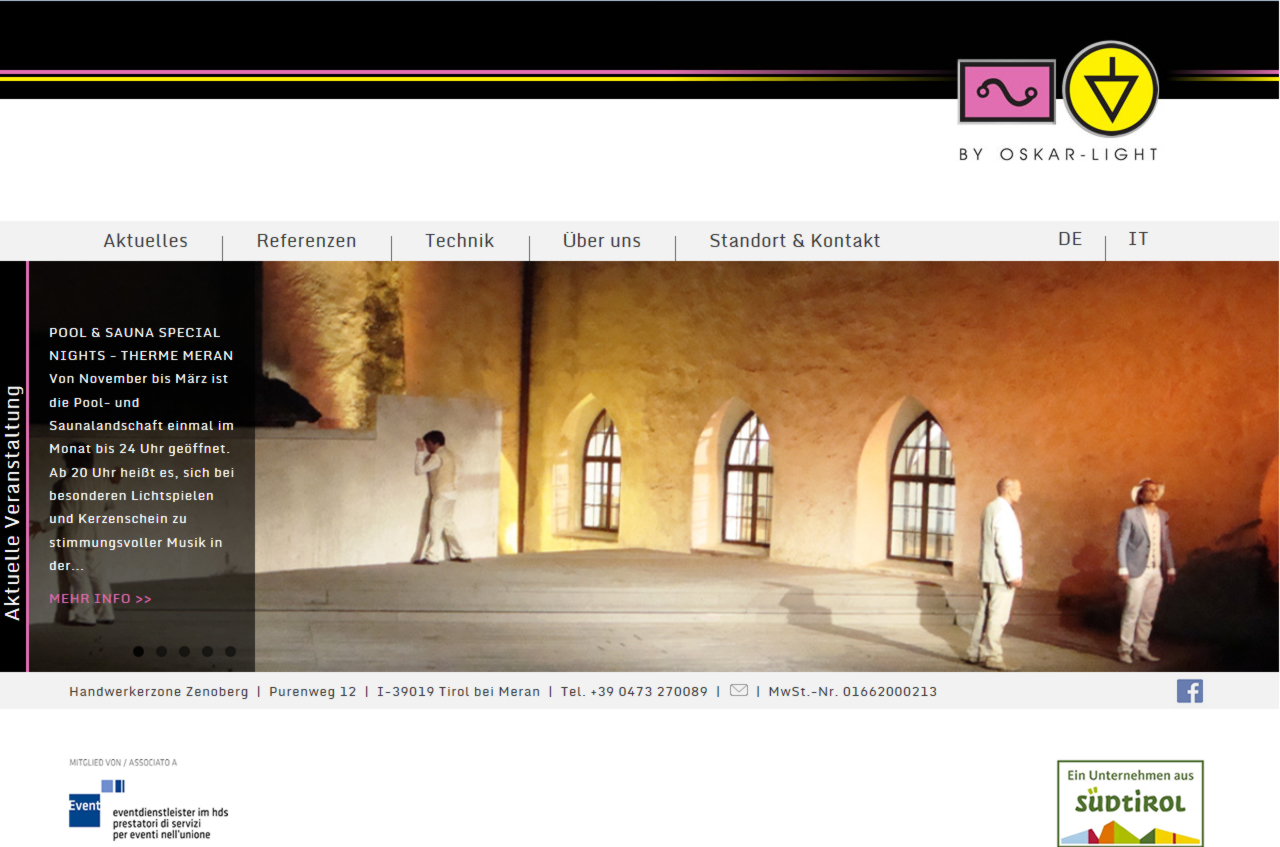Click Purenweg 12 in footer
This screenshot has width=1280, height=847.
[x=313, y=692]
